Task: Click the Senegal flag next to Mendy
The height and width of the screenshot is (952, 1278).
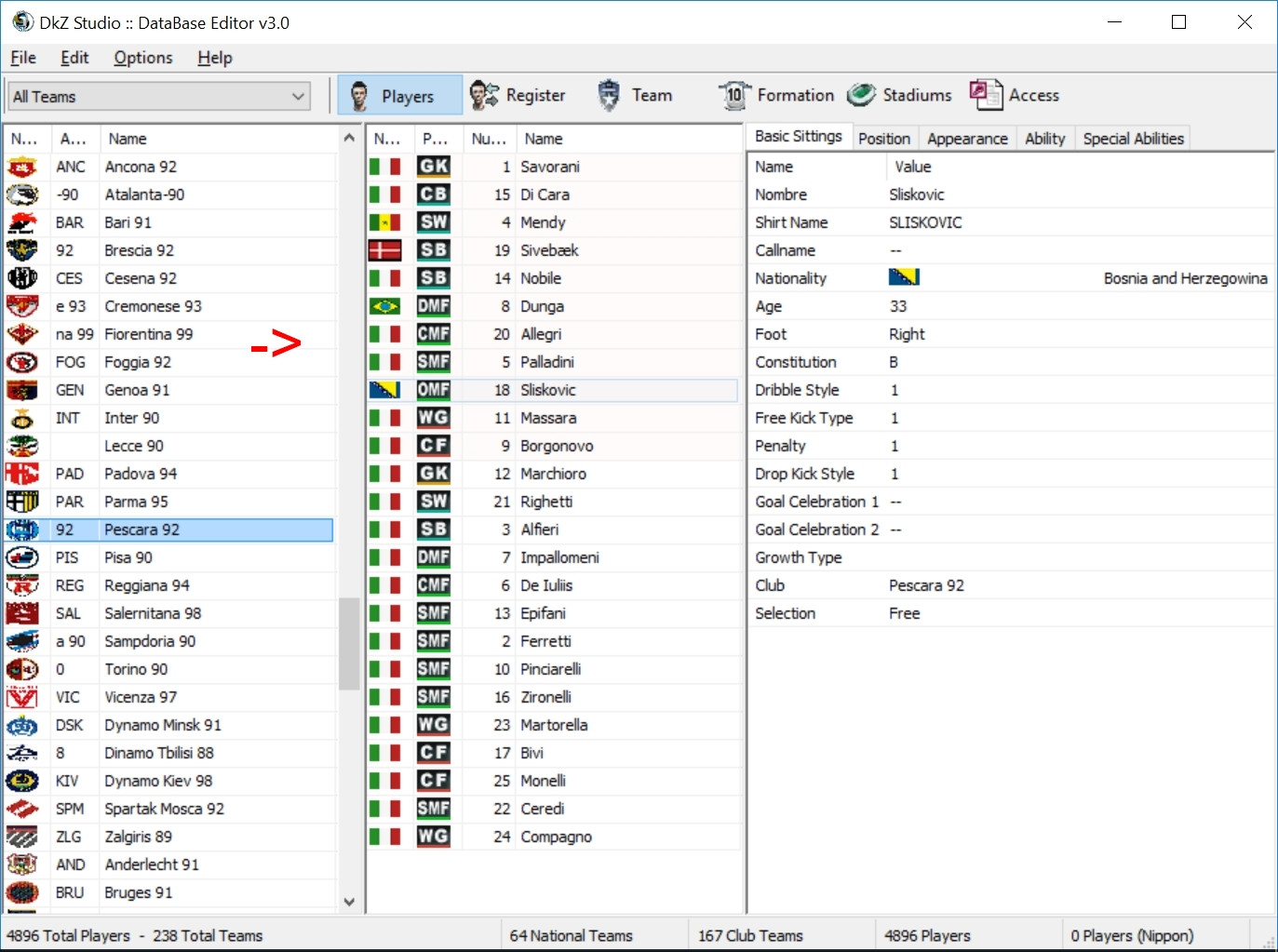Action: [384, 222]
